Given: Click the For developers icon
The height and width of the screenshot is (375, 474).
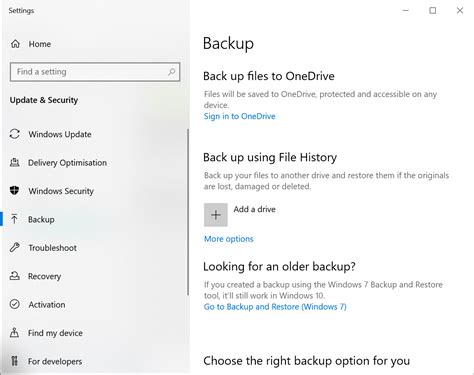Looking at the screenshot, I should pyautogui.click(x=14, y=361).
